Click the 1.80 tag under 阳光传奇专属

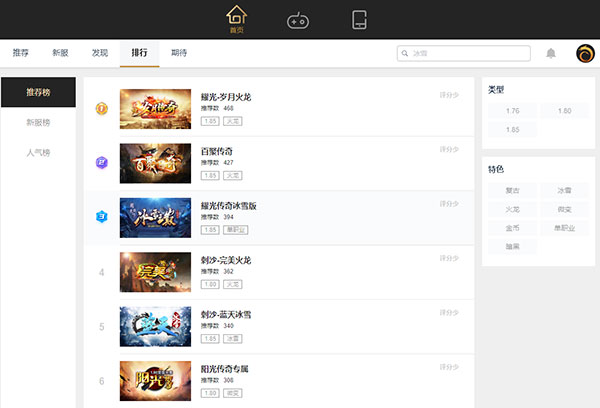click(x=210, y=393)
